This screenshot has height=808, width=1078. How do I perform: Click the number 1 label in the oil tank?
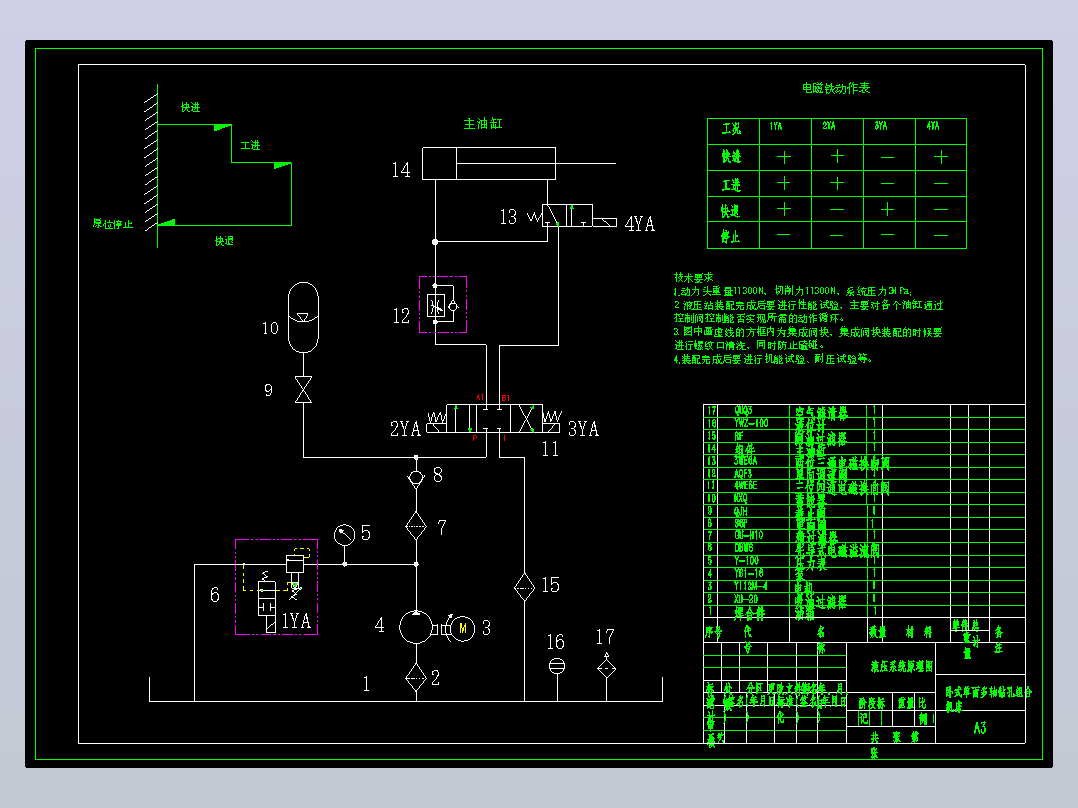coord(366,684)
